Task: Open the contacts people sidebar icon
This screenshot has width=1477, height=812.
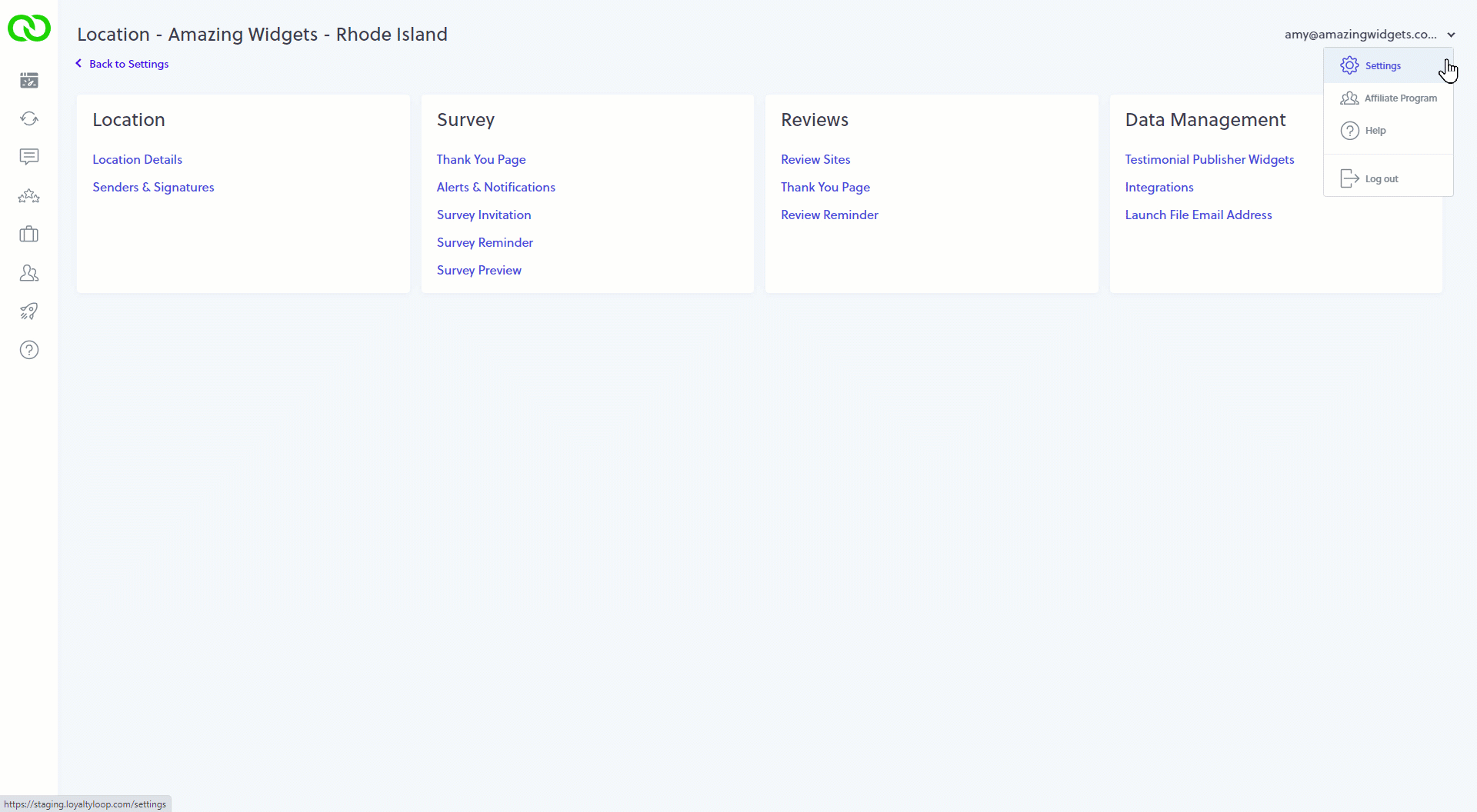Action: click(x=29, y=273)
